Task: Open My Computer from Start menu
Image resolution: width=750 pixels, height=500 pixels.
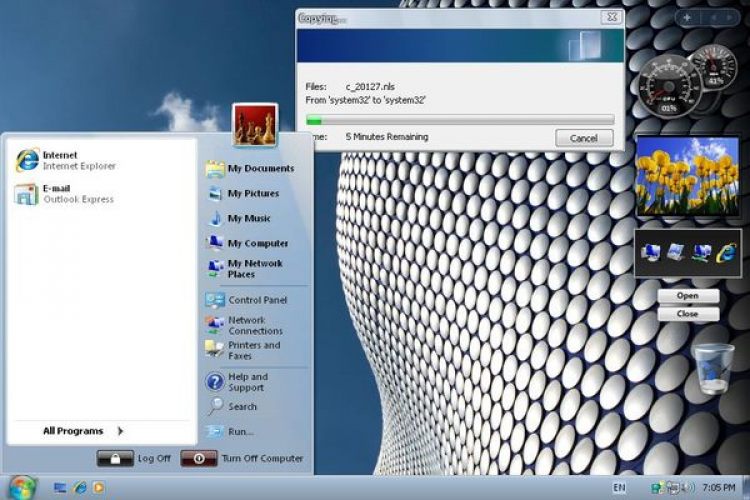Action: pos(247,243)
